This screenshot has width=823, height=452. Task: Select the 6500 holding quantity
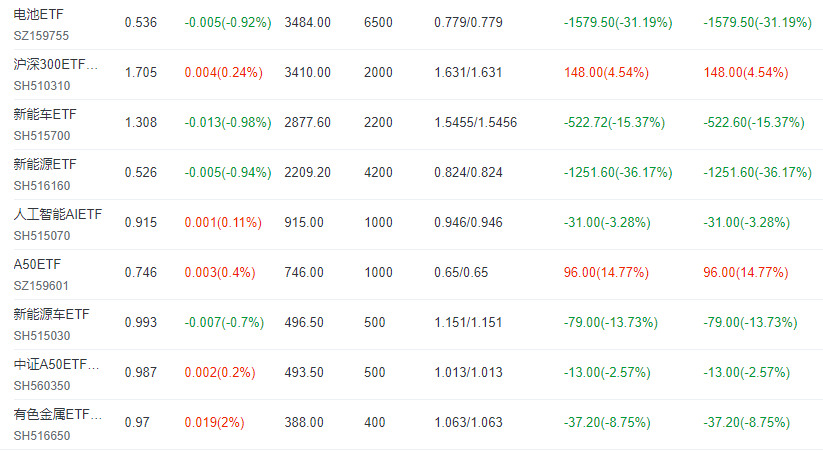[378, 23]
